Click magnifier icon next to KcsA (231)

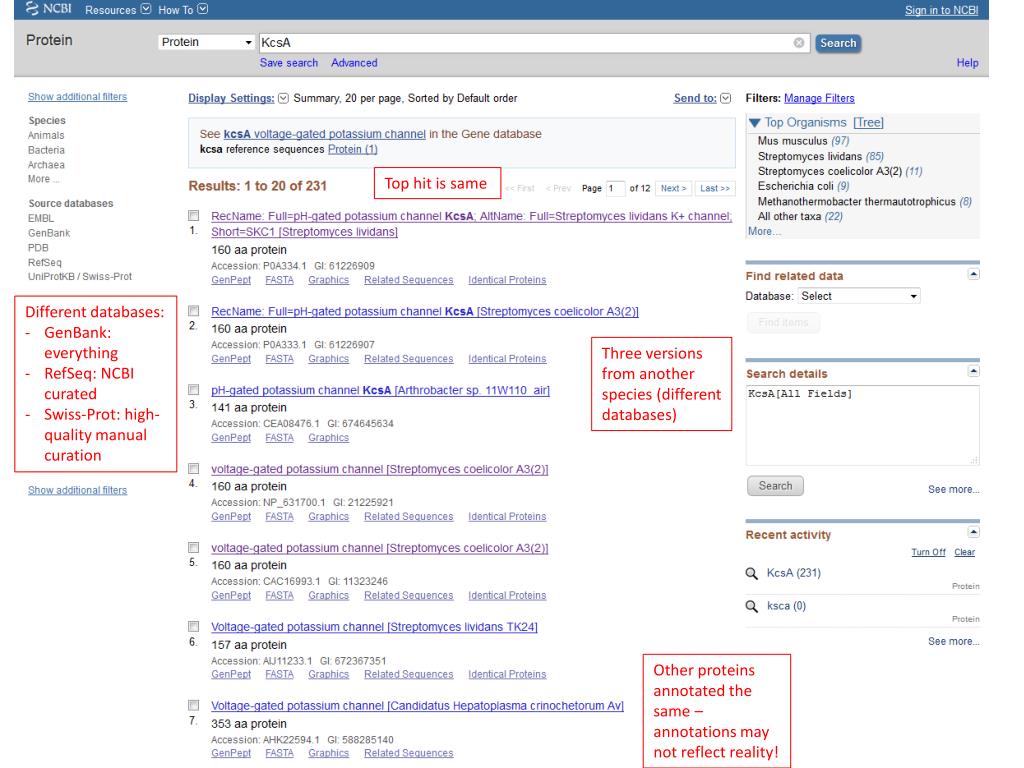(752, 573)
